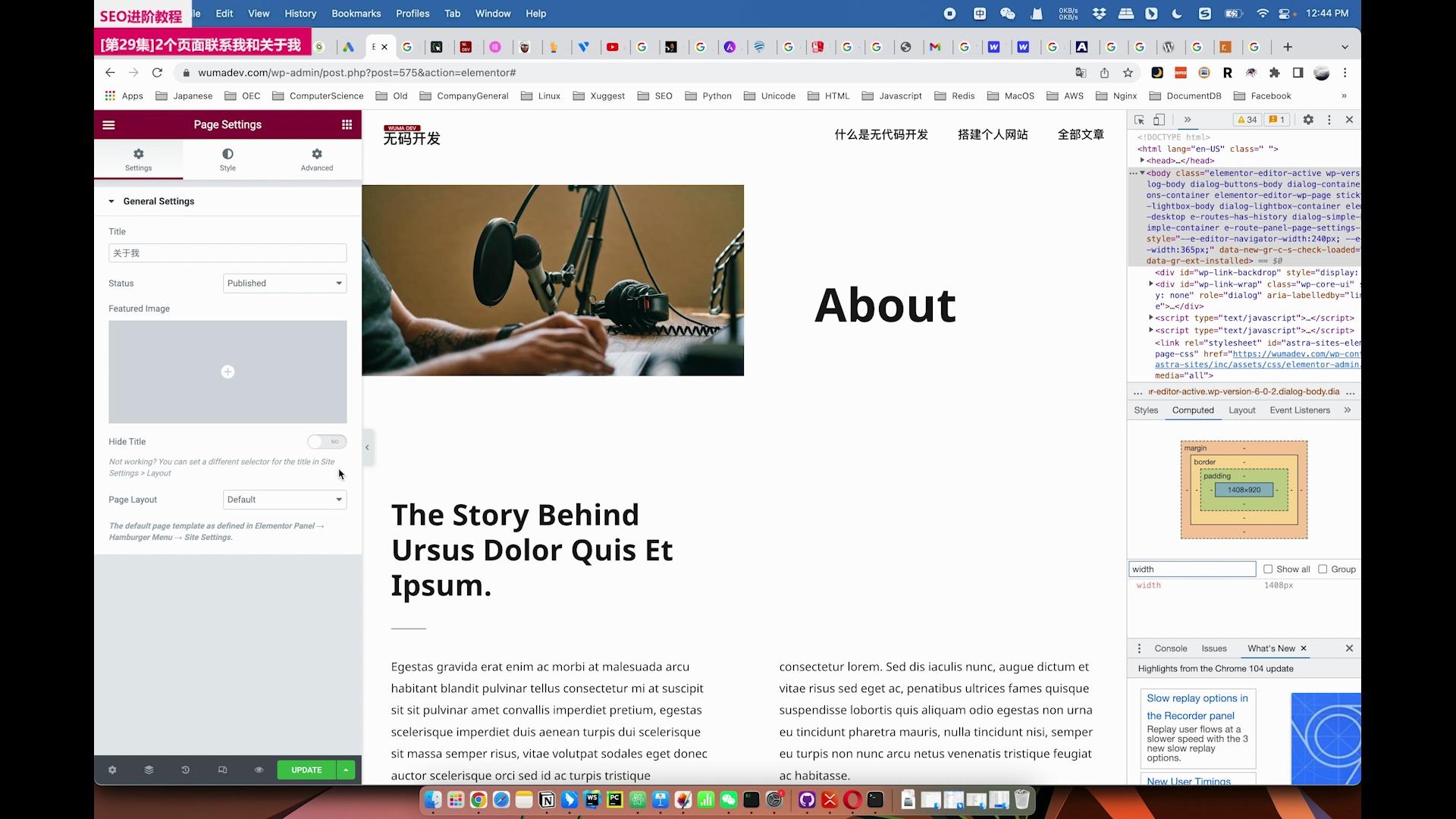Expand the tab search chevron
1456x819 pixels.
click(1345, 47)
